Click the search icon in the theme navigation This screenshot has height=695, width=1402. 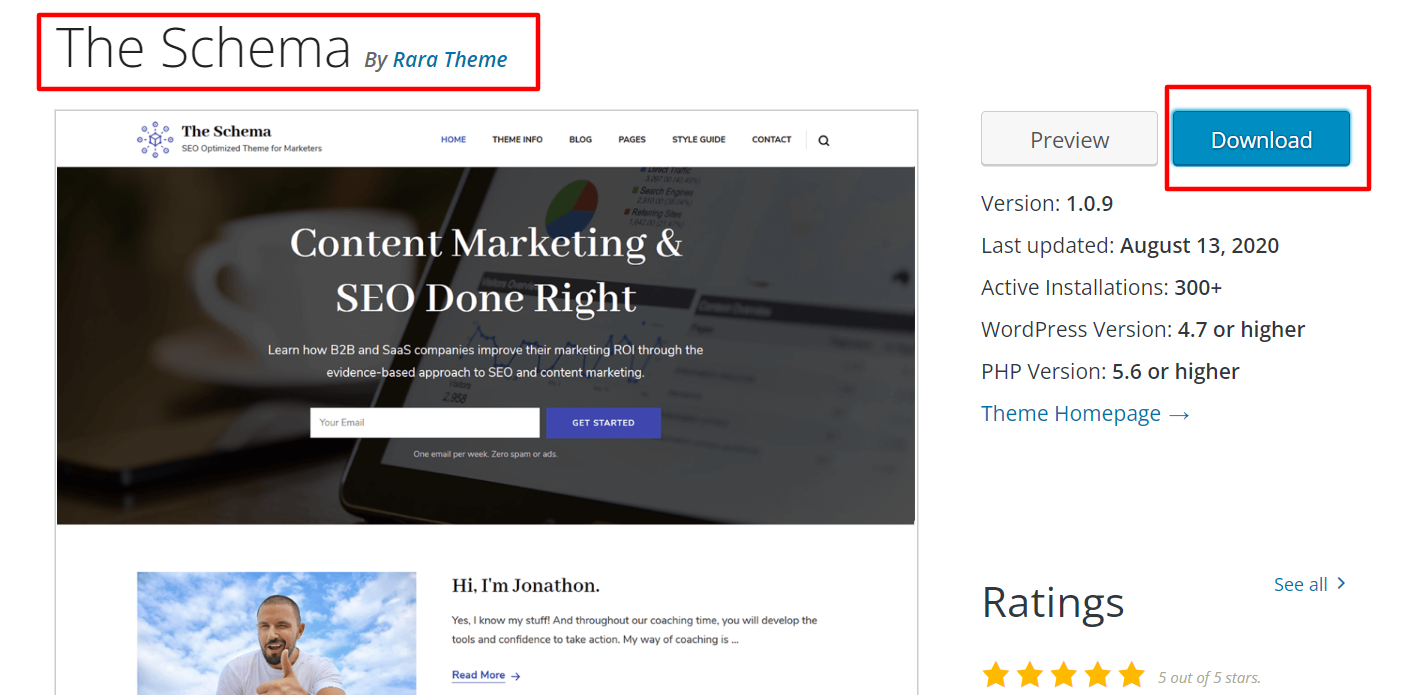[823, 139]
